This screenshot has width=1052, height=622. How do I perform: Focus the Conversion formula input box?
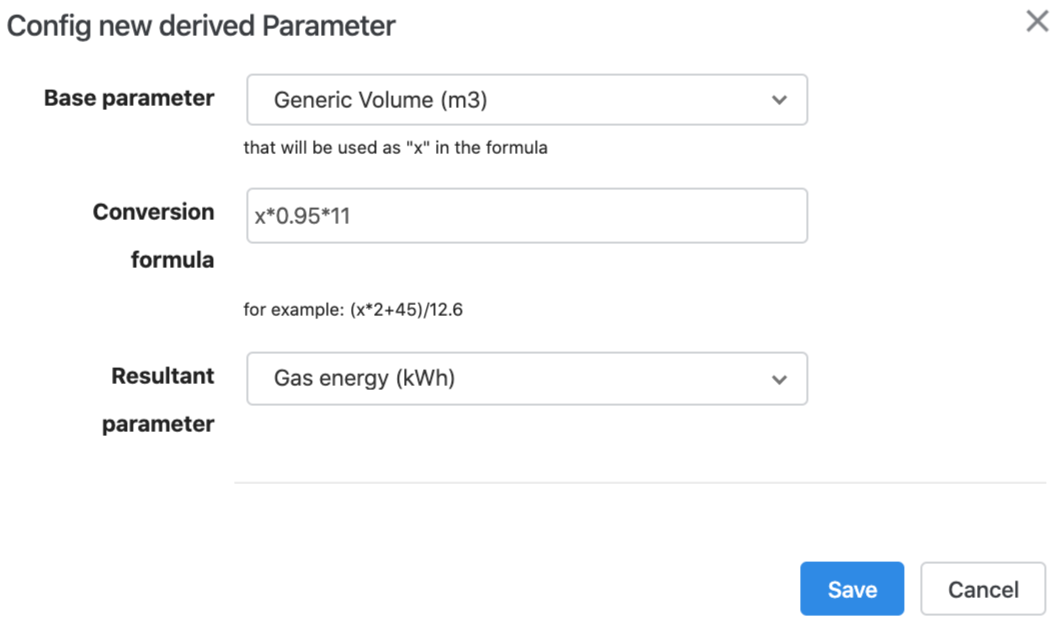coord(527,215)
